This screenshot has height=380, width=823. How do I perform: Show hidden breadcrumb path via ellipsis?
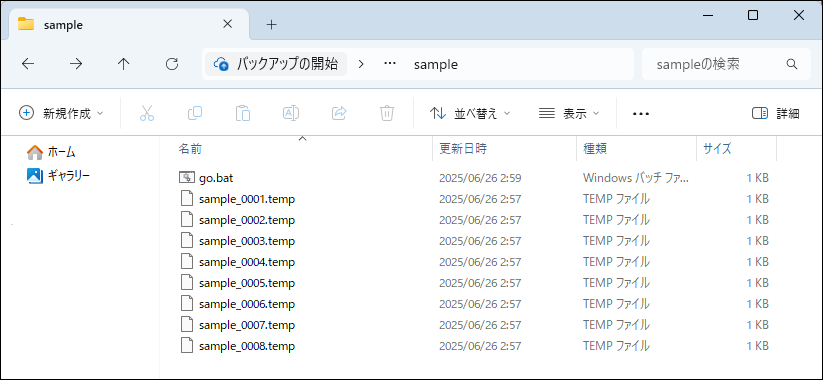(x=389, y=64)
